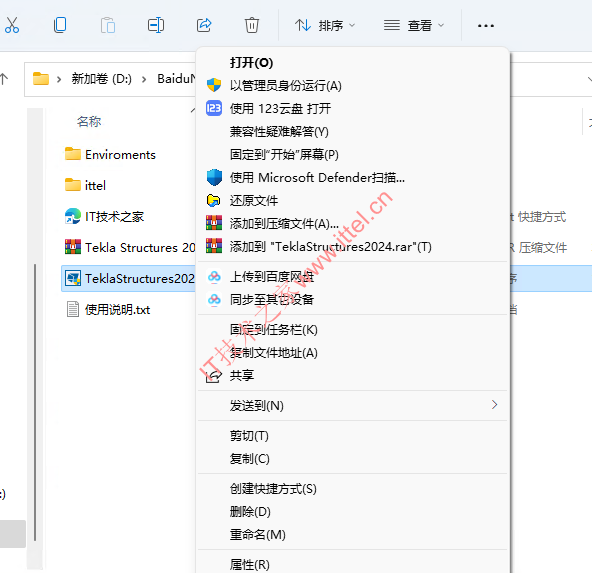Viewport: 592px width, 573px height.
Task: Open the 排序 sort dropdown
Action: 325,26
